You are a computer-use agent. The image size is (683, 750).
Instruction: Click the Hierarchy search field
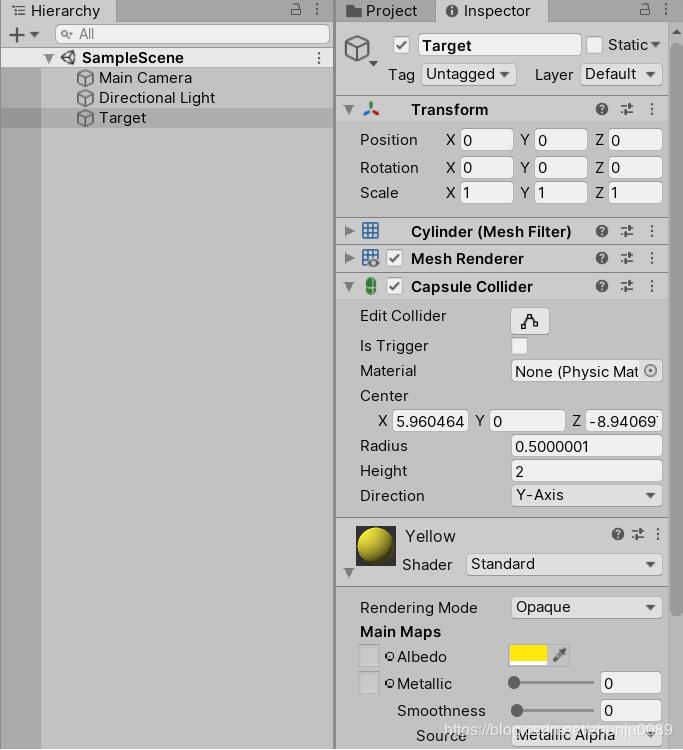point(192,34)
